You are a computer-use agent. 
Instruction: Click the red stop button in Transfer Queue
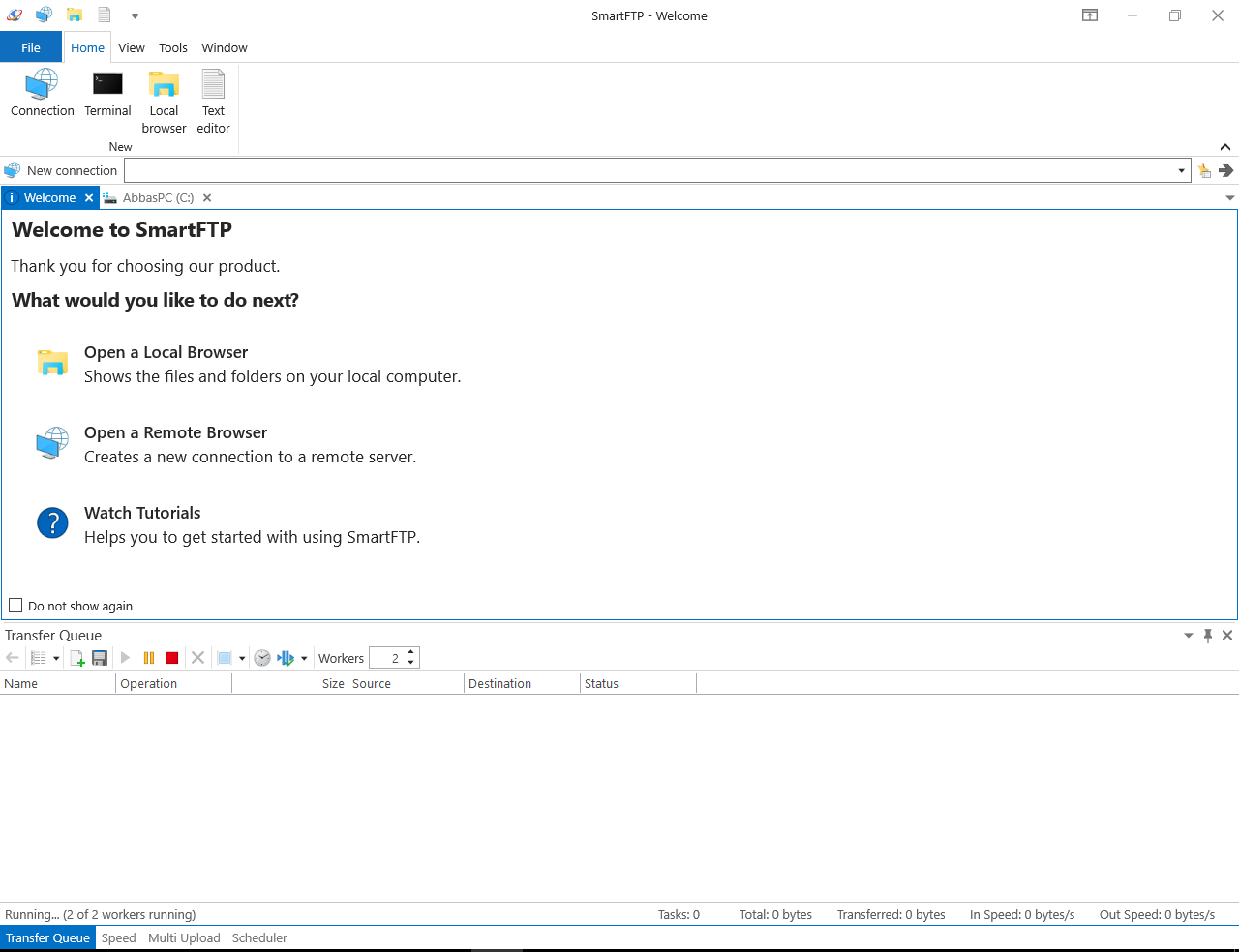(172, 658)
